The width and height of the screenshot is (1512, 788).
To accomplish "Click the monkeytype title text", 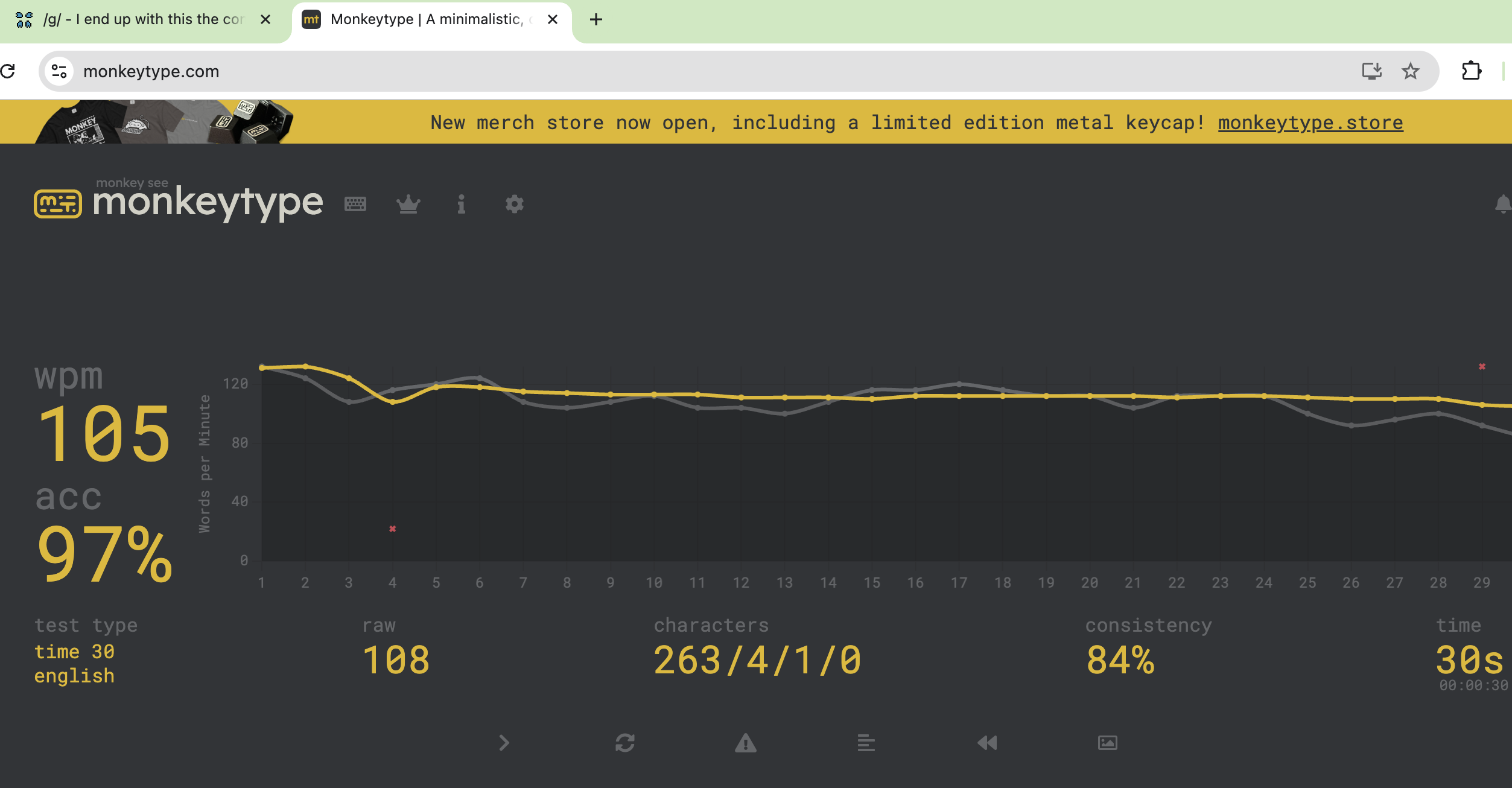I will coord(208,202).
